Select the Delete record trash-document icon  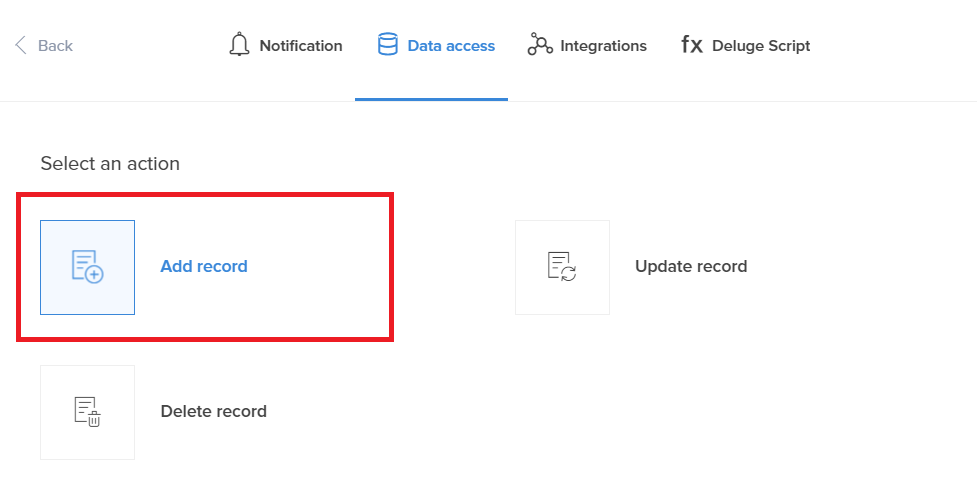[x=87, y=412]
